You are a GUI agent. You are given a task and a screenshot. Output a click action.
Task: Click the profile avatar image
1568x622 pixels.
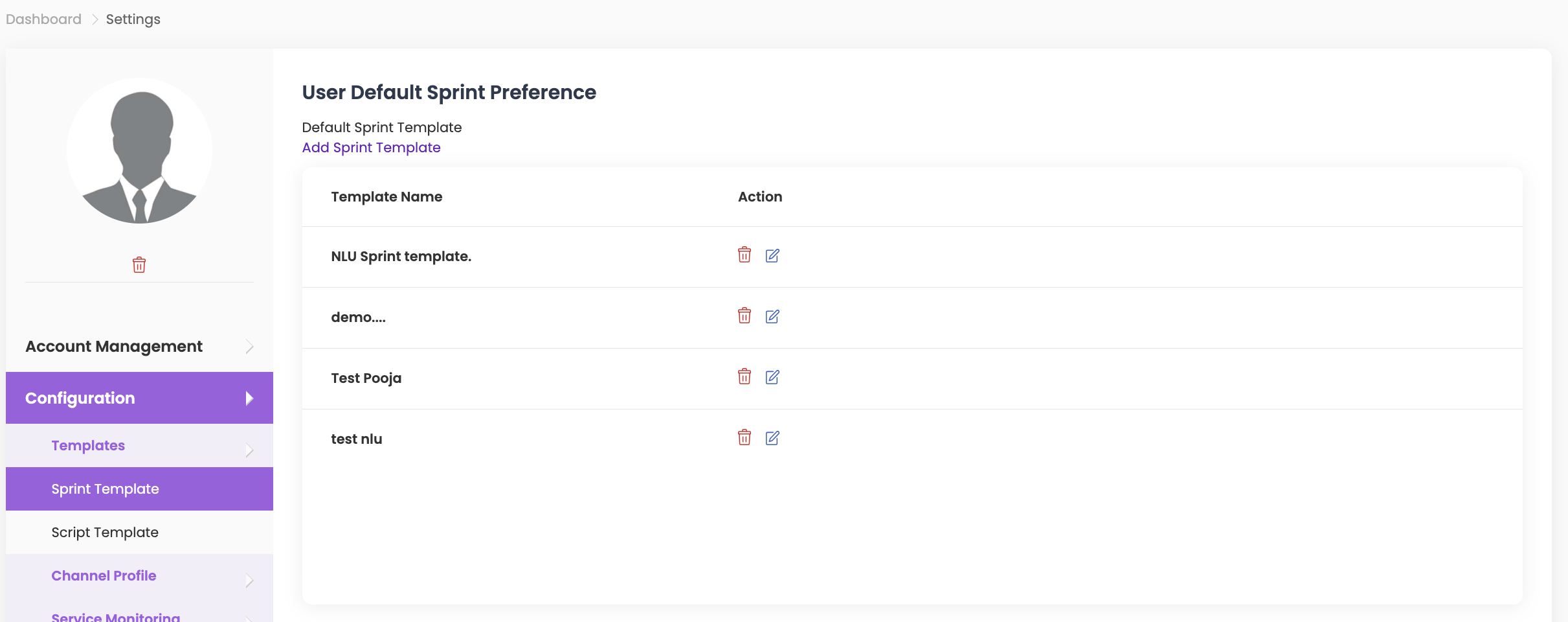139,151
